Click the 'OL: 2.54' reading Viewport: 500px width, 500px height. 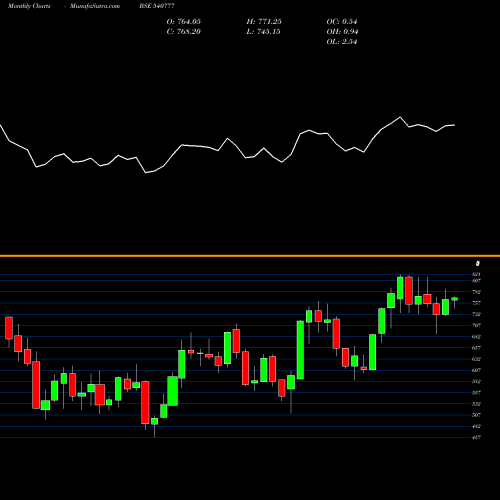342,42
